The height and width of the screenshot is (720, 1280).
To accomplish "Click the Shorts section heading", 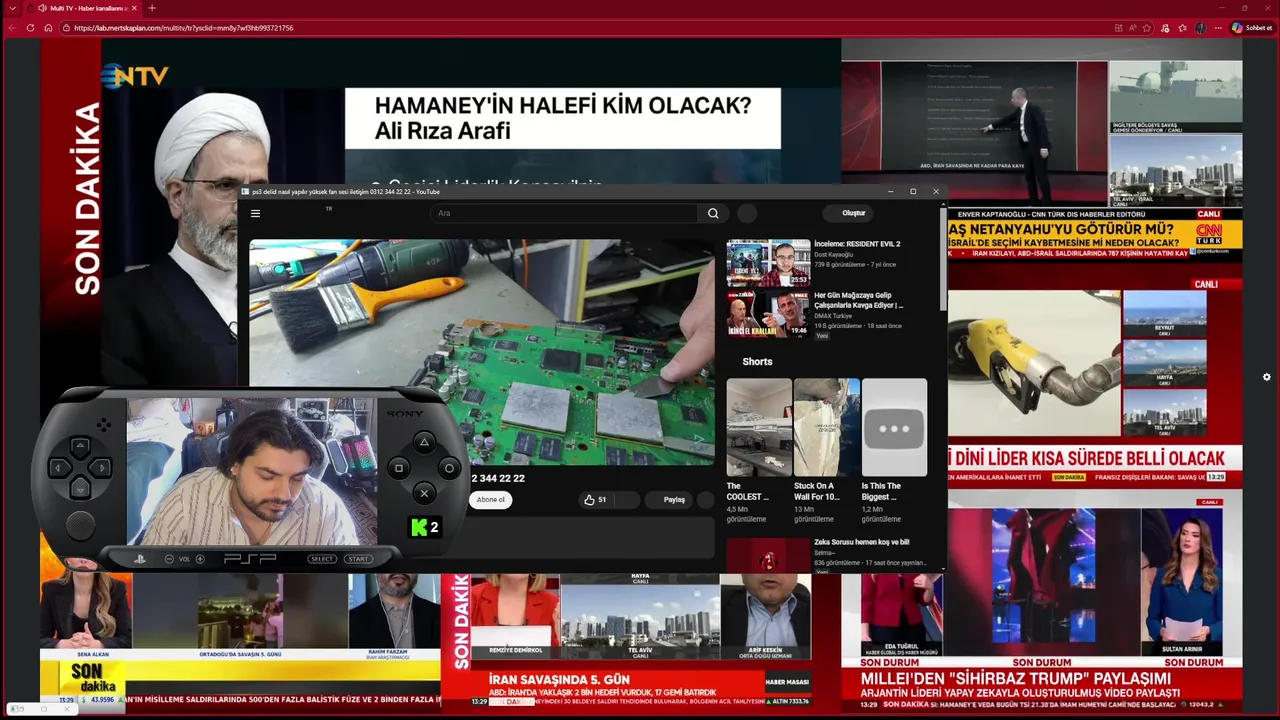I will point(757,361).
